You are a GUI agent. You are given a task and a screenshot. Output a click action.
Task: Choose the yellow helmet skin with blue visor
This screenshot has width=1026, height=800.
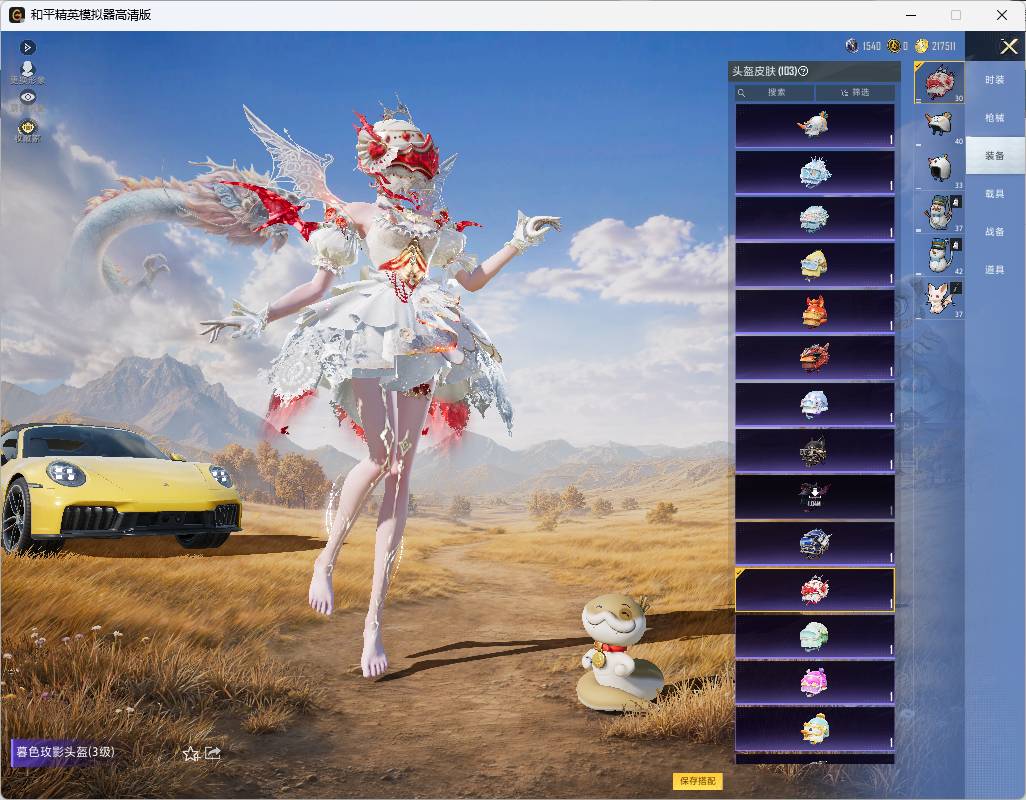tap(815, 264)
